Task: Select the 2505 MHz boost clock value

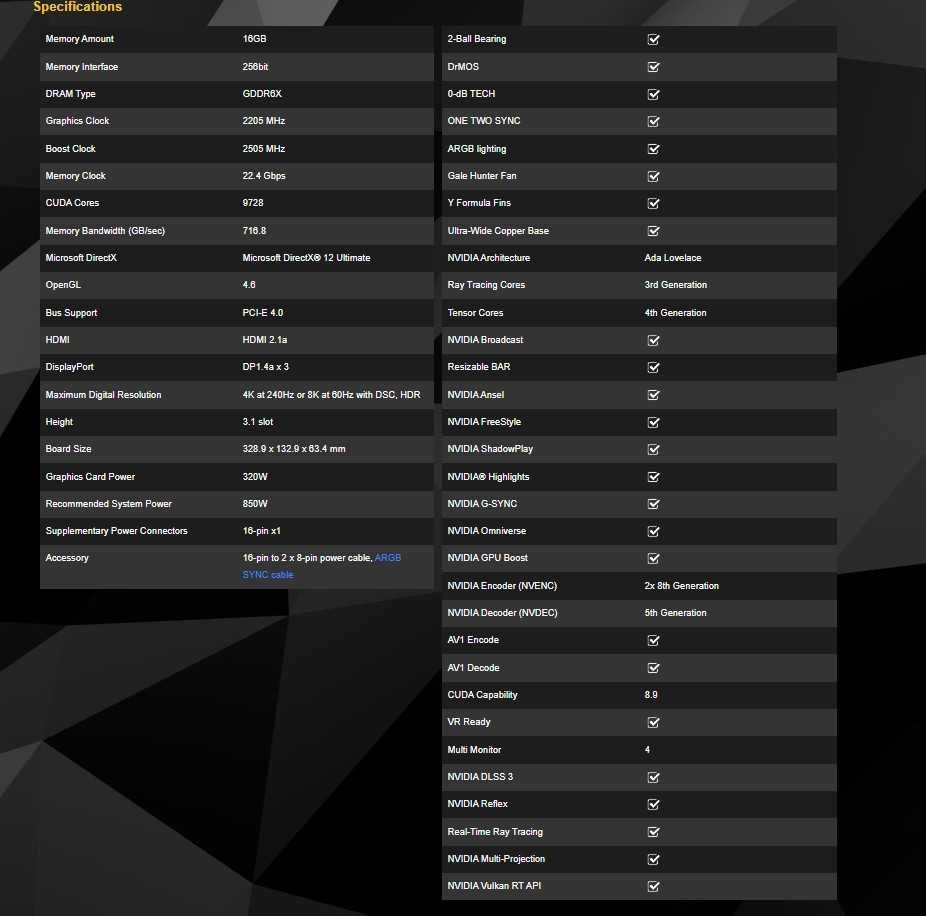Action: pos(263,149)
